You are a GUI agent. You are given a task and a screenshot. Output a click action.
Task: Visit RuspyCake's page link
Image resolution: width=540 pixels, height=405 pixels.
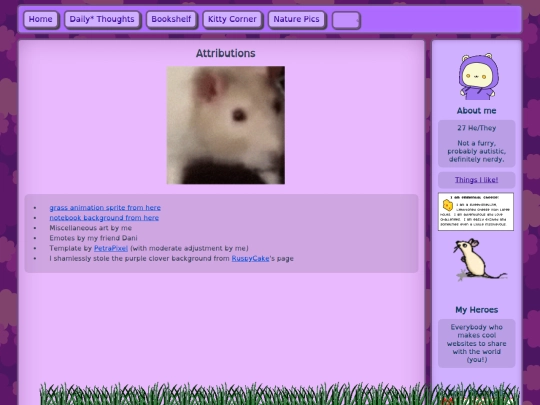tap(250, 258)
